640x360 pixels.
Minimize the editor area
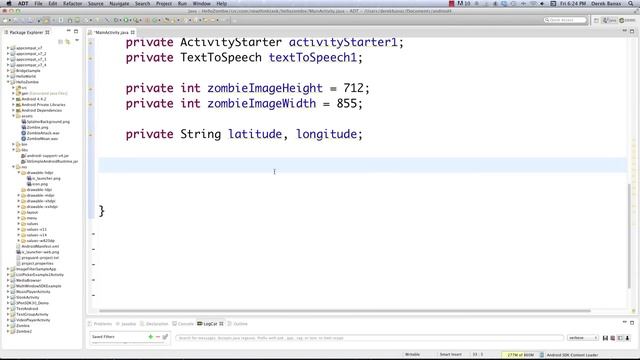tap(624, 31)
